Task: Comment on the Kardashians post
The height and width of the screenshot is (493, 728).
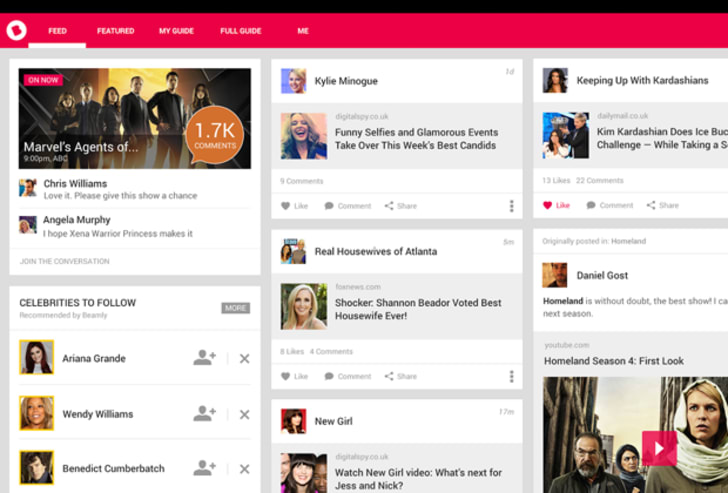Action: (610, 205)
